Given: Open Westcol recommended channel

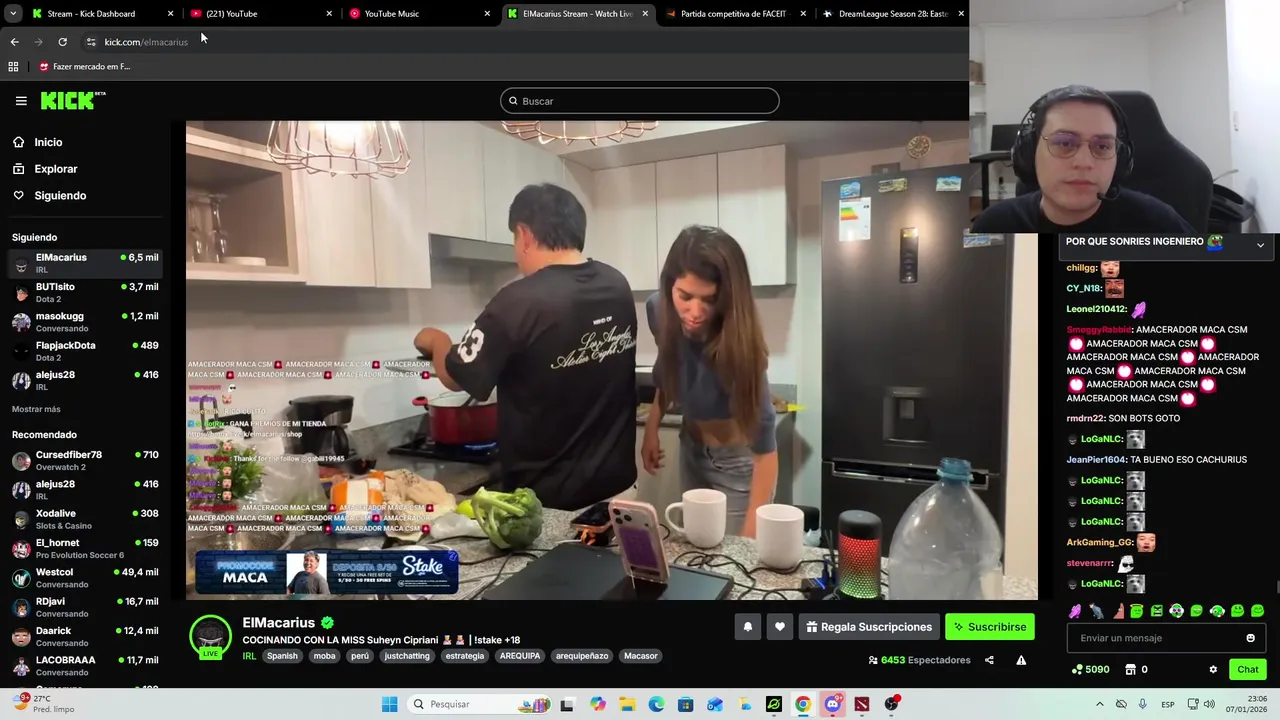Looking at the screenshot, I should (84, 578).
